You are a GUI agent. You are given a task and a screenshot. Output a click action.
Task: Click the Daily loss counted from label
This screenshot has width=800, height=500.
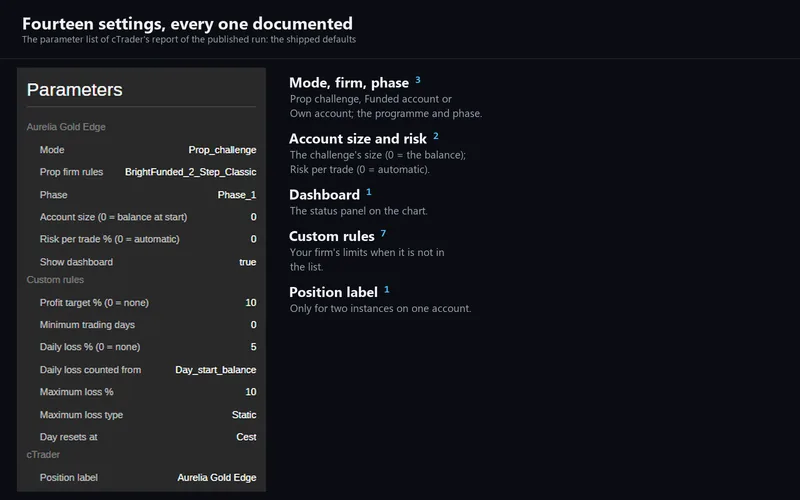coord(90,370)
